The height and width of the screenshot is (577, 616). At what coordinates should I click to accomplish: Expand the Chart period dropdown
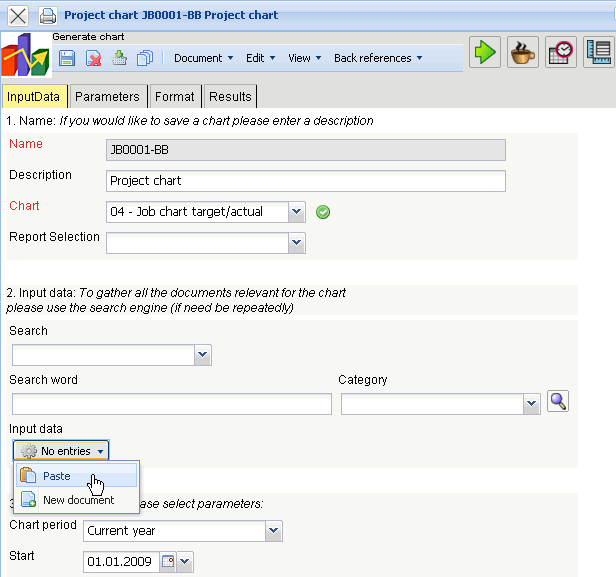[x=273, y=531]
